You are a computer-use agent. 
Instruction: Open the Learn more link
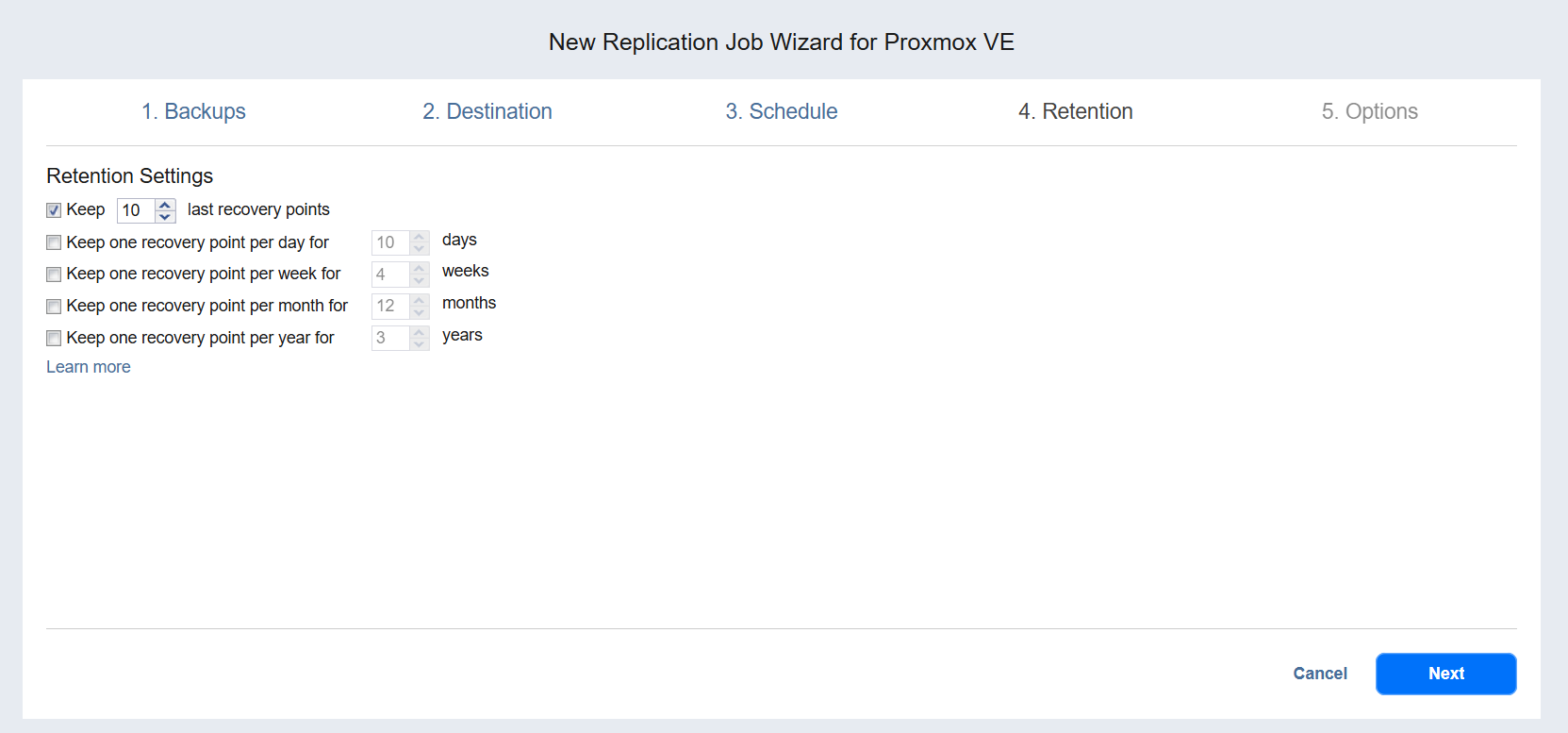[x=89, y=367]
